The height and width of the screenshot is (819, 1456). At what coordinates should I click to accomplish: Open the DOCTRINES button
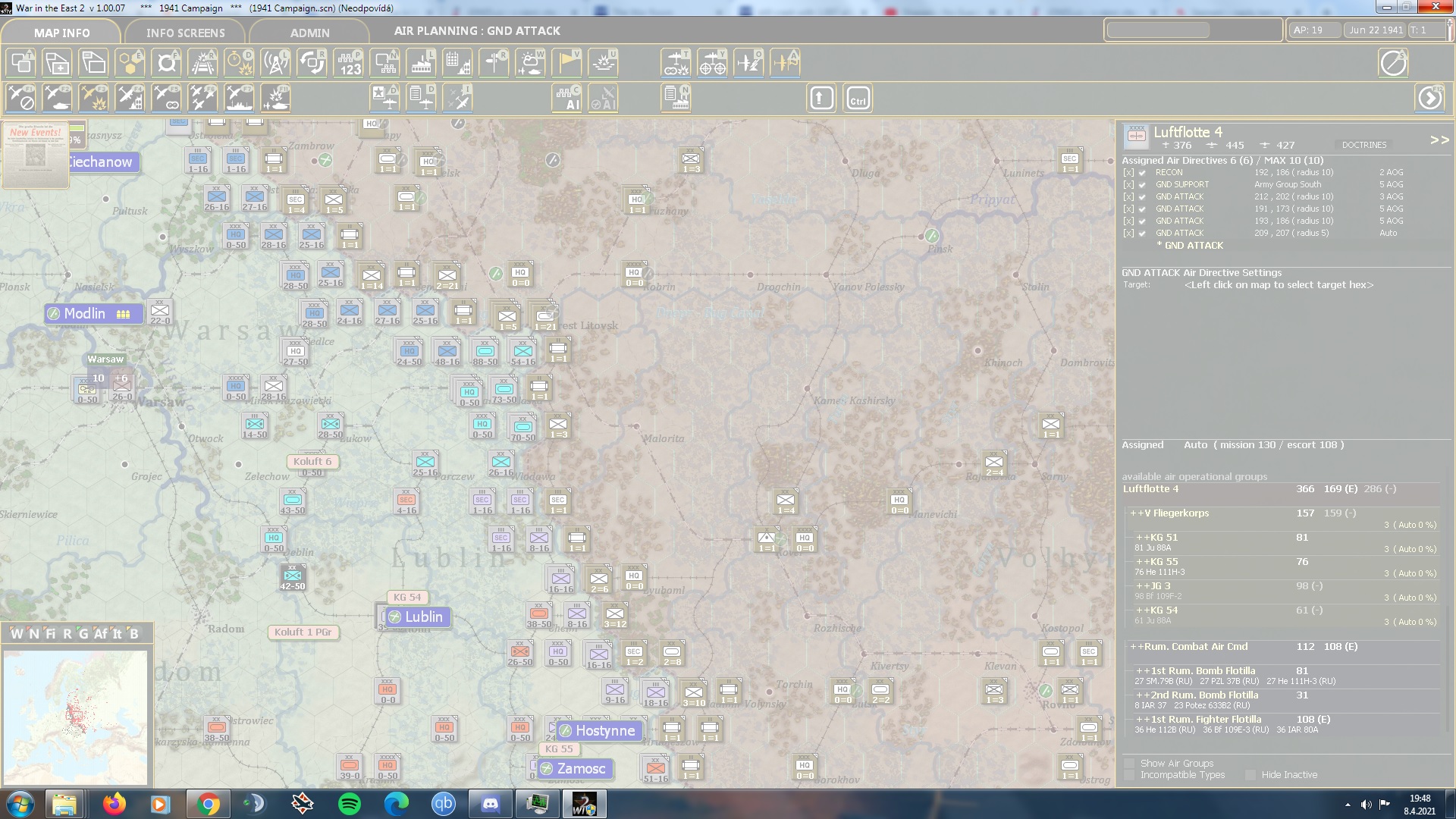(1363, 145)
